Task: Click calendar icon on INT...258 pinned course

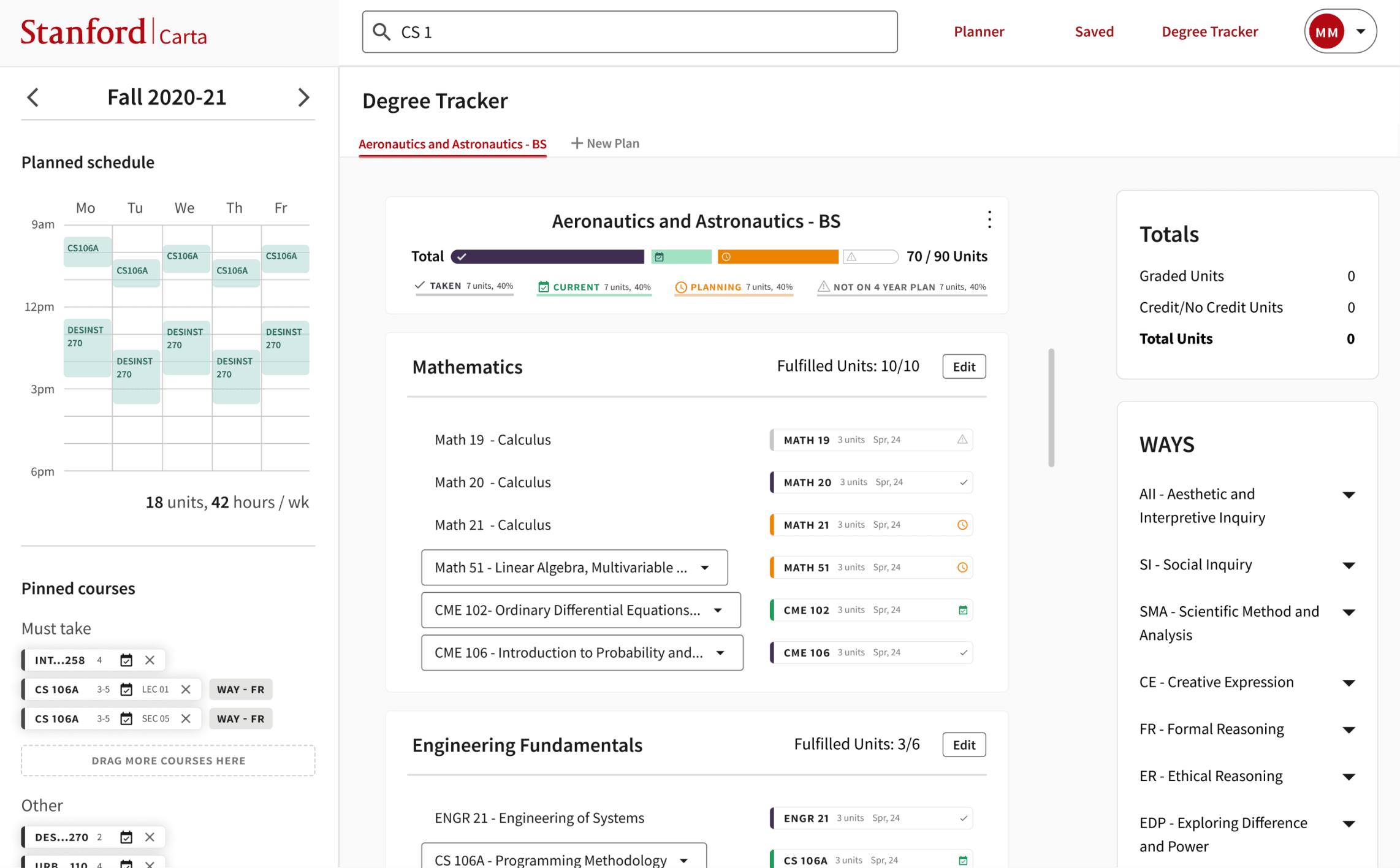Action: tap(126, 660)
